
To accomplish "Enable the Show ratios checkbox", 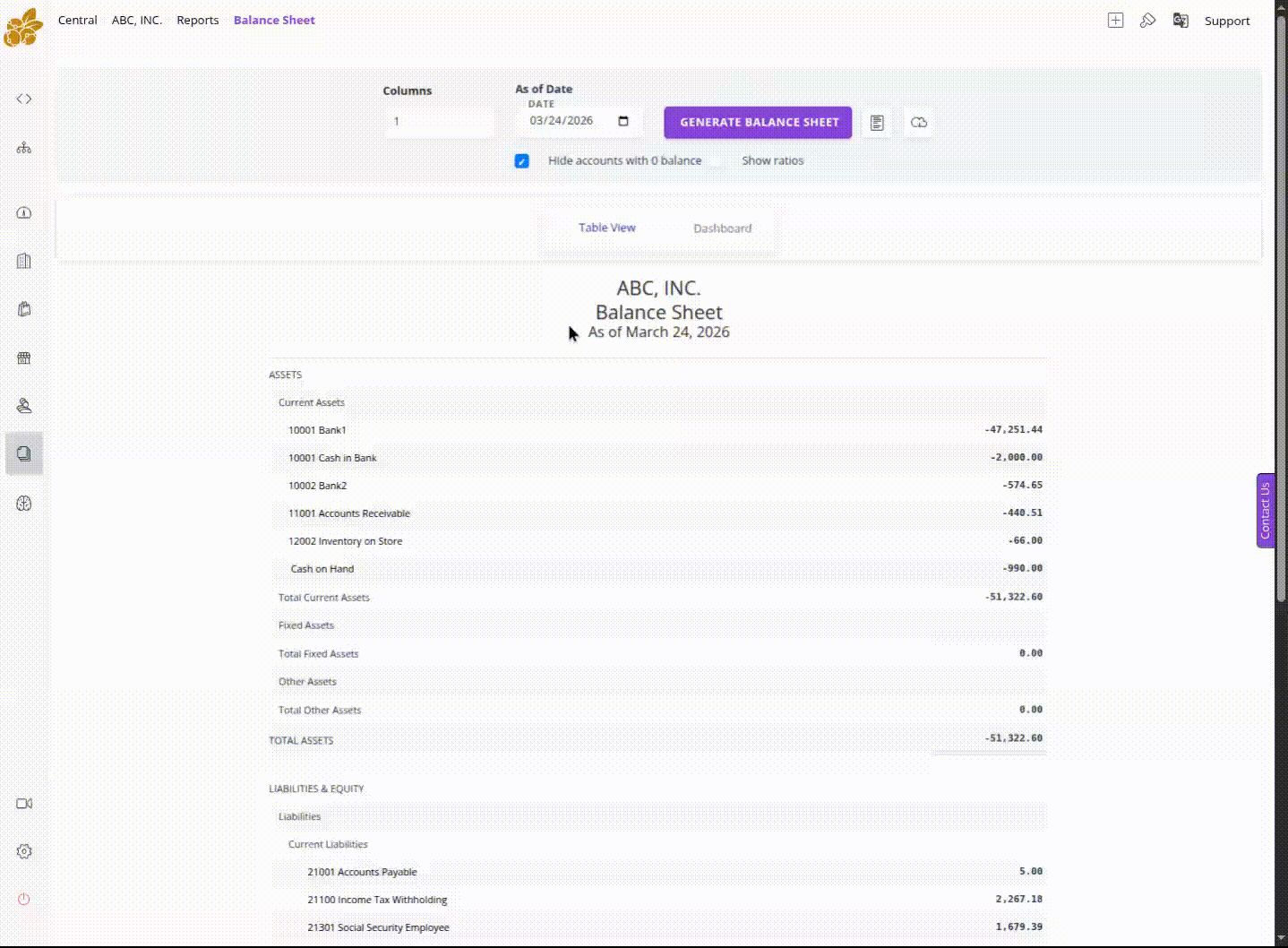I will click(x=717, y=161).
